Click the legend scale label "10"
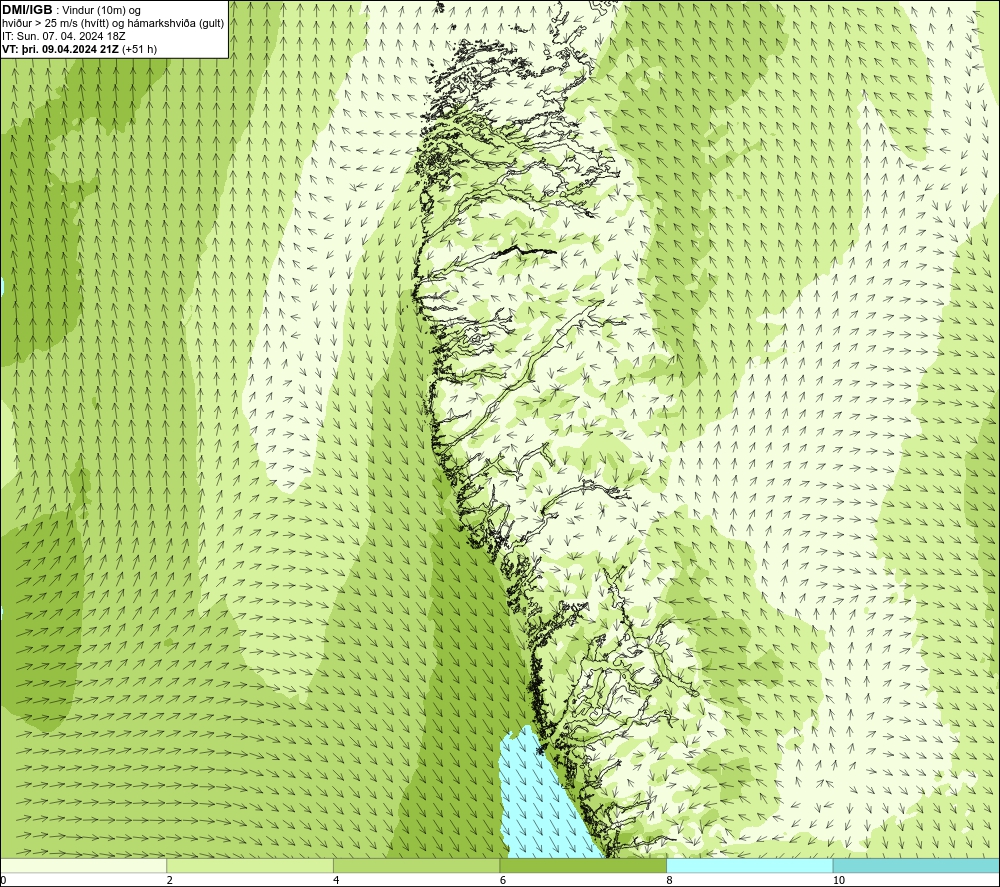This screenshot has height=887, width=1000. [839, 881]
